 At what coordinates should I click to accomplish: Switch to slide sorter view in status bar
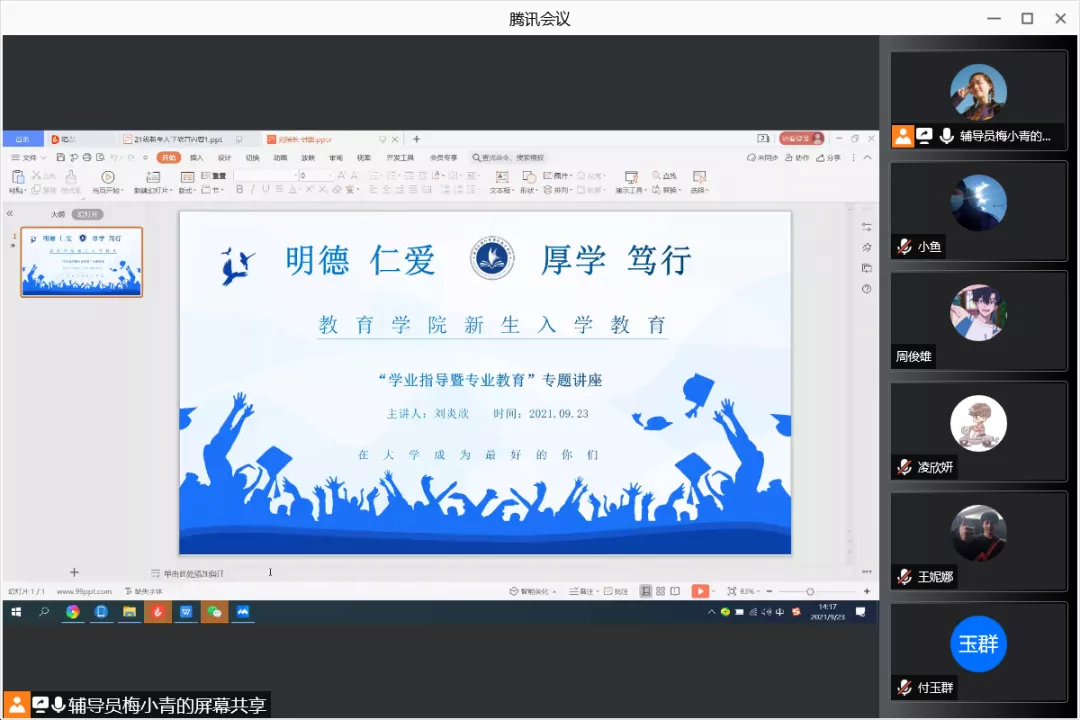pos(660,591)
